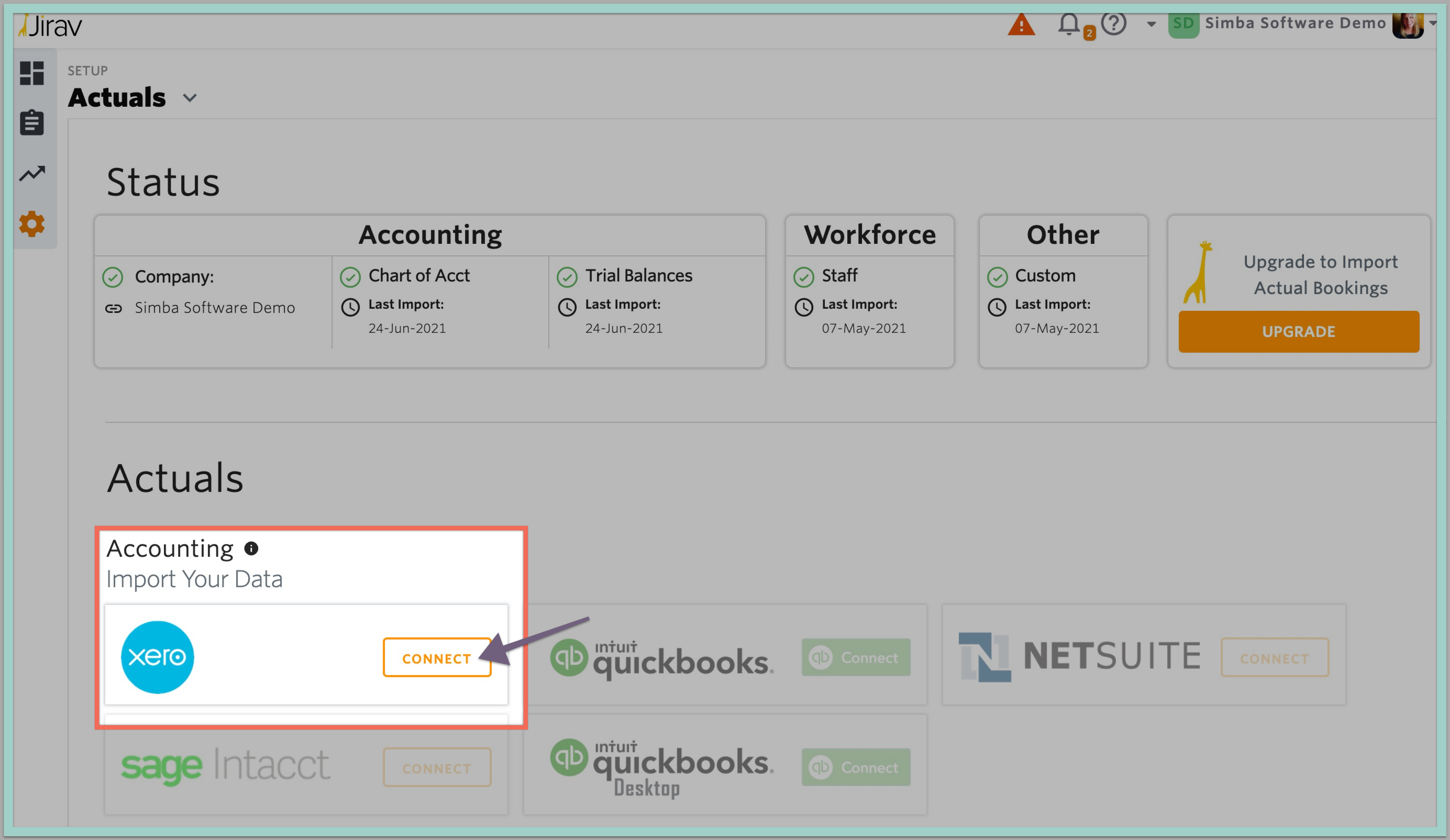This screenshot has width=1450, height=840.
Task: Click the Trial Balances check icon
Action: pos(567,277)
